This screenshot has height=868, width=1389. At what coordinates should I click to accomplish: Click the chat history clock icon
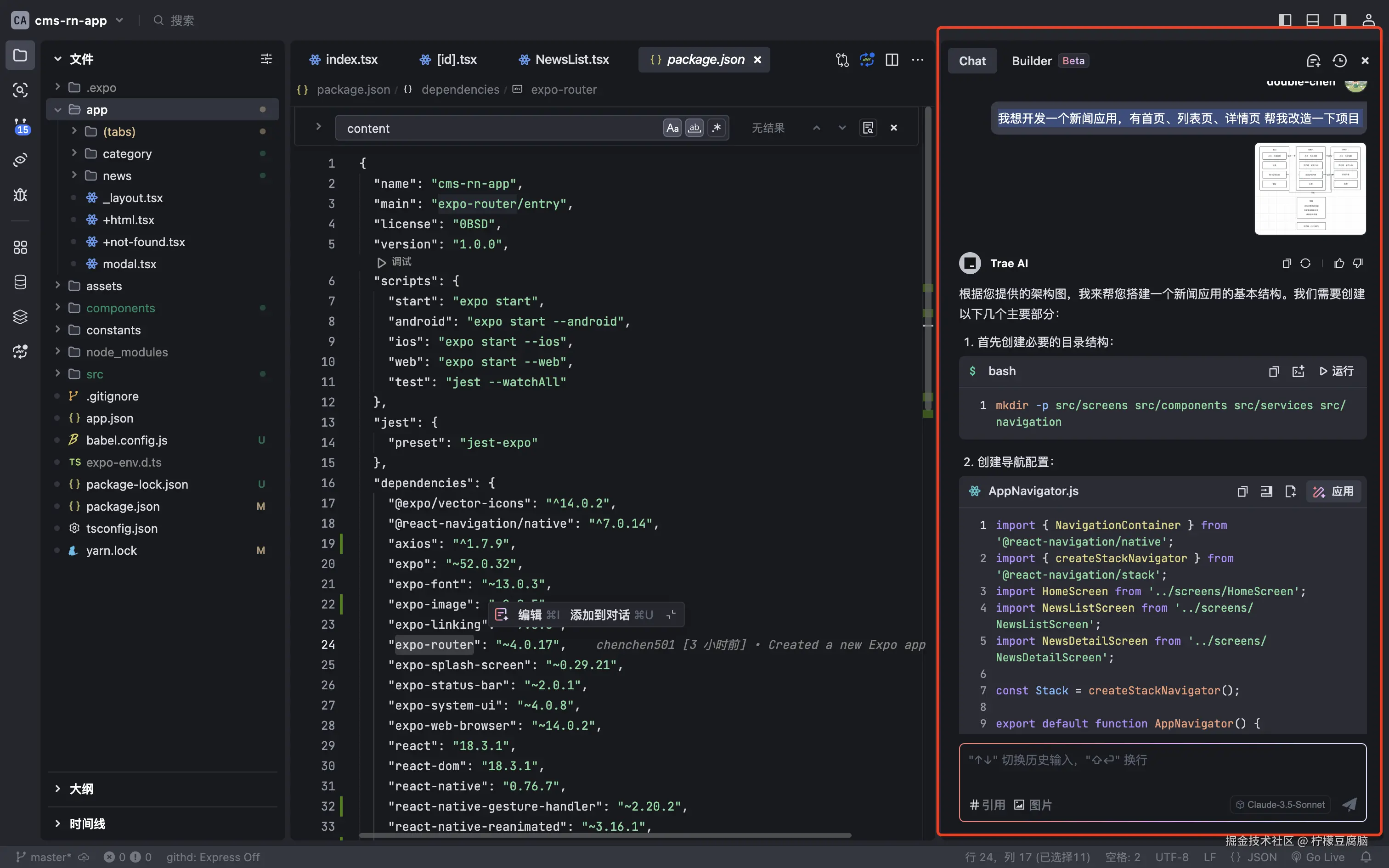pos(1339,61)
